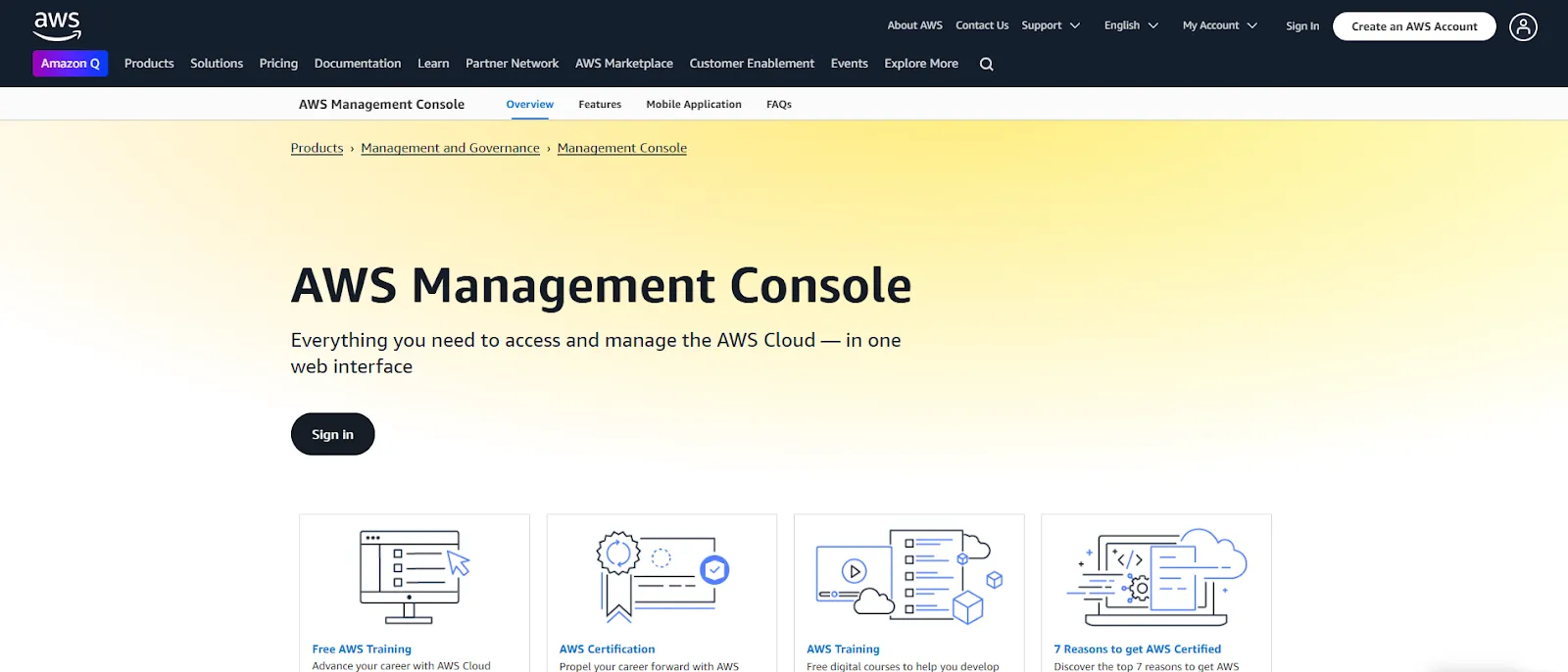Screen dimensions: 1568x672
Task: Go to About AWS
Action: [x=914, y=25]
